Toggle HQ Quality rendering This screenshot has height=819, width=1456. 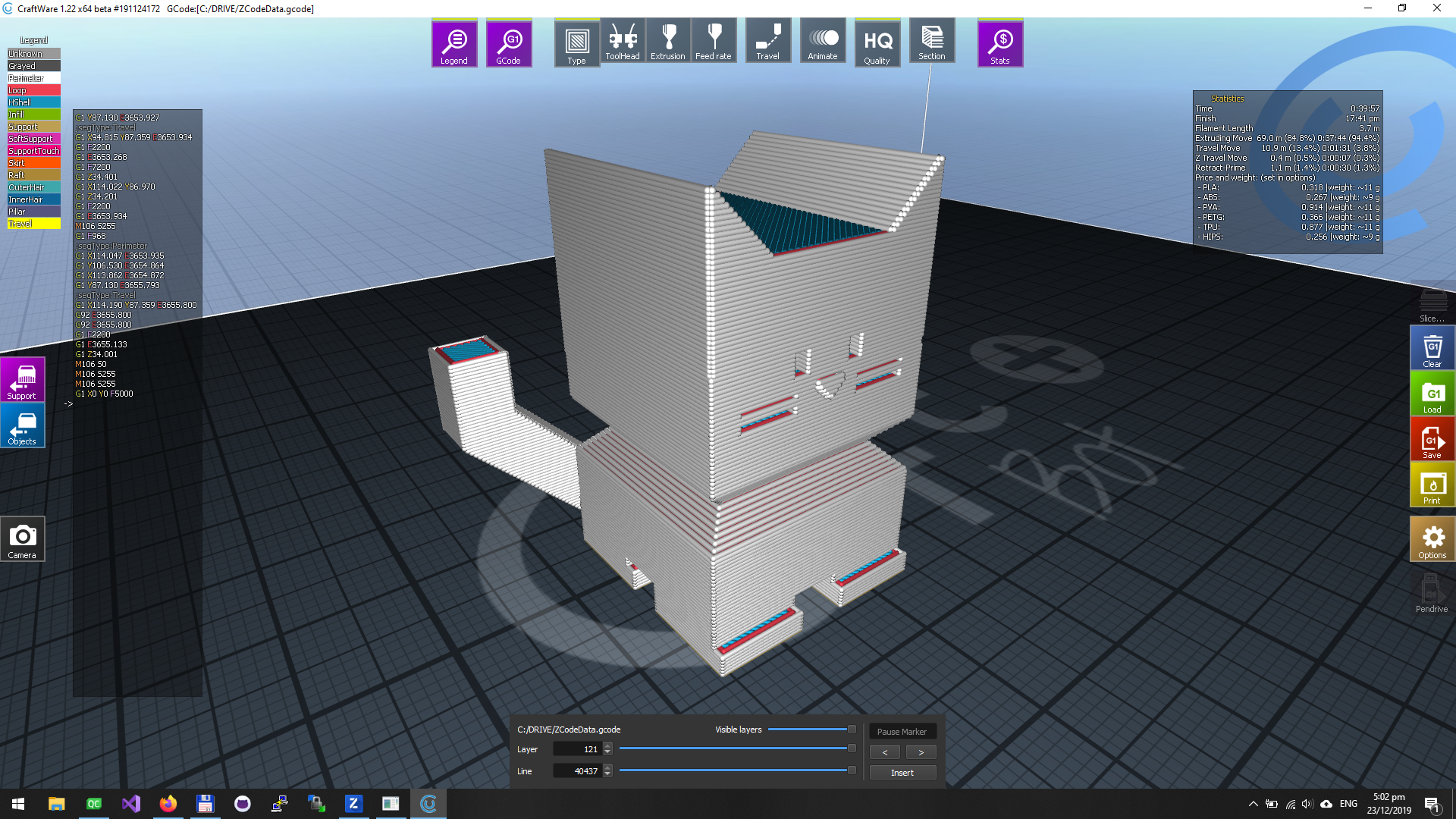click(x=877, y=44)
